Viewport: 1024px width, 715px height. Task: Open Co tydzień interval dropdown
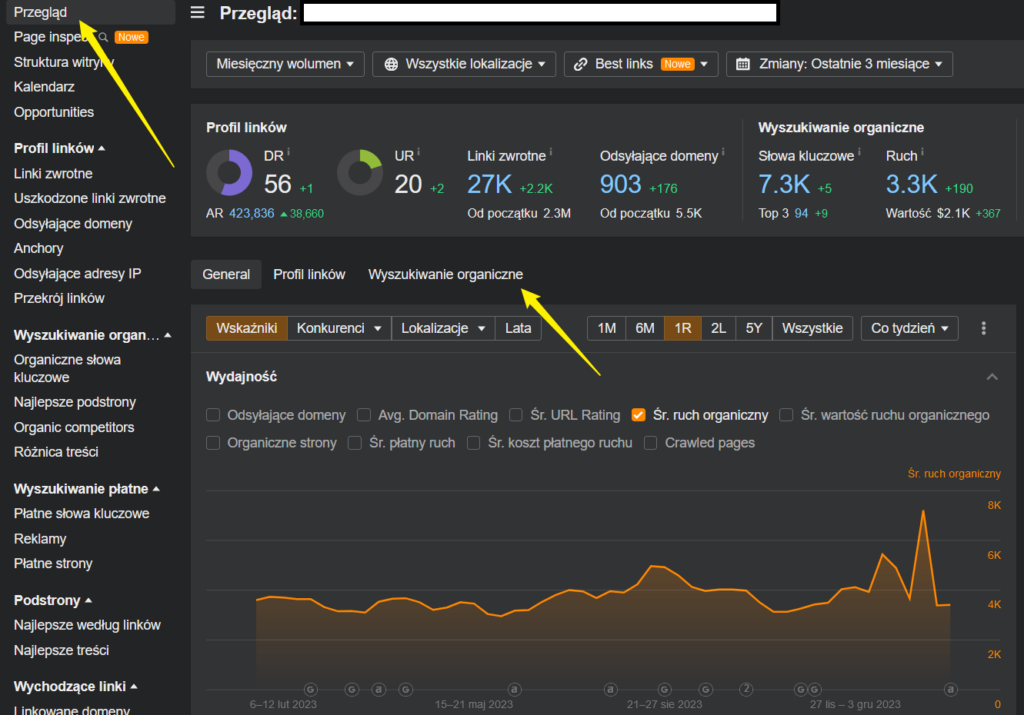[x=910, y=328]
